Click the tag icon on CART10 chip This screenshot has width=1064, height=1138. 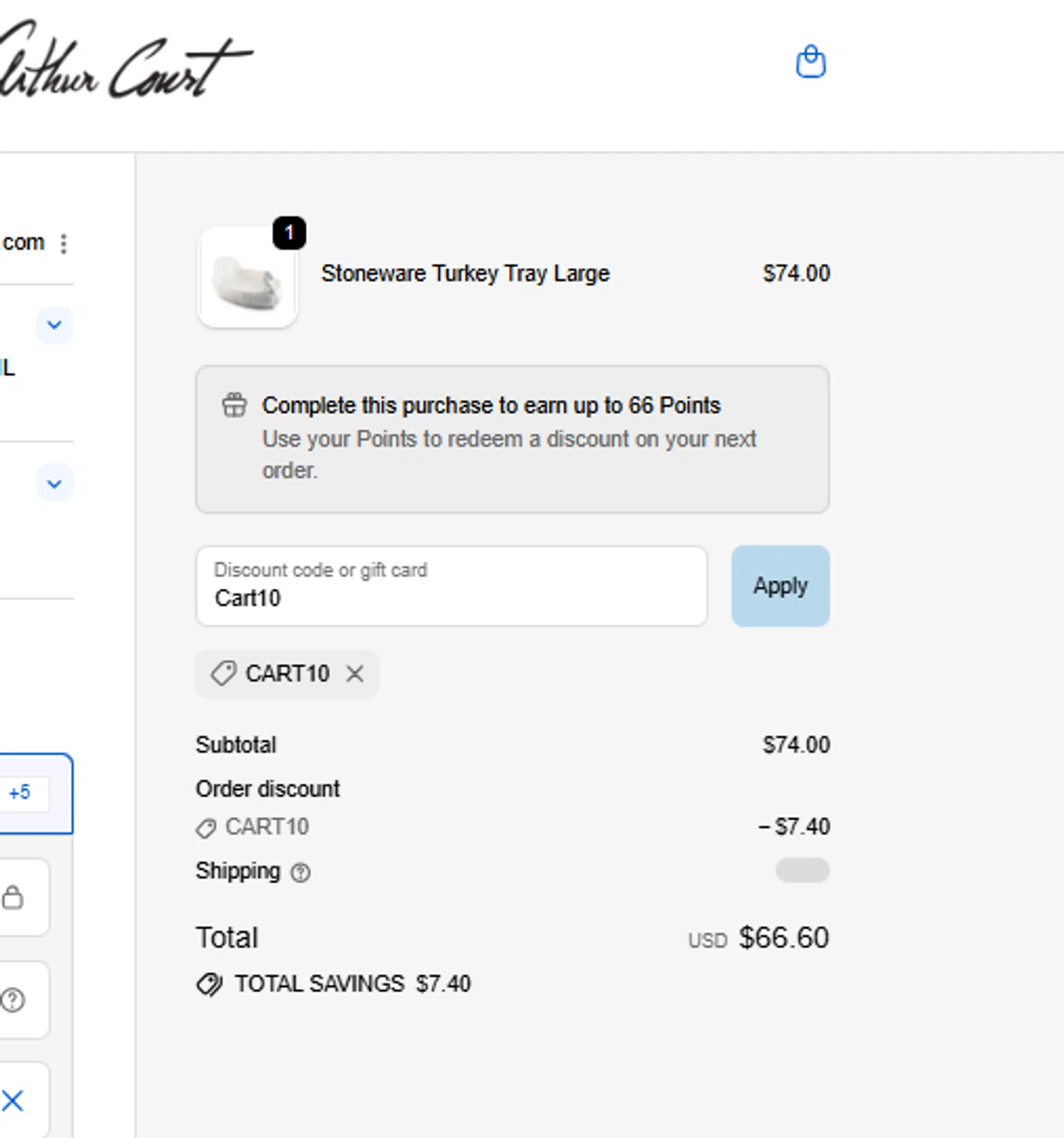[223, 674]
